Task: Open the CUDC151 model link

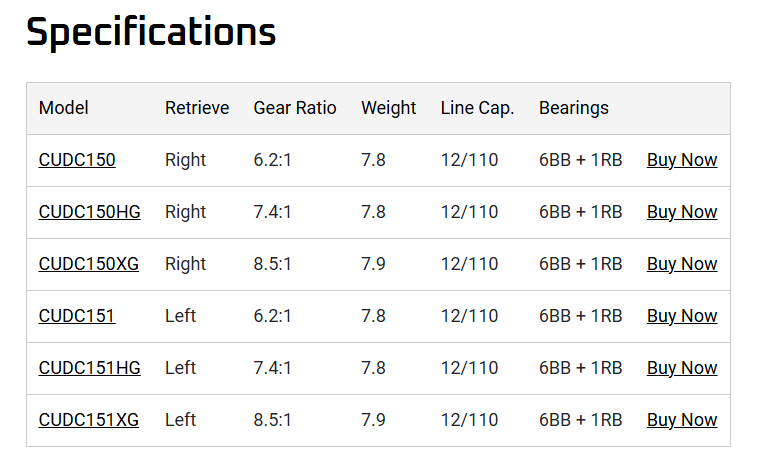Action: point(77,316)
